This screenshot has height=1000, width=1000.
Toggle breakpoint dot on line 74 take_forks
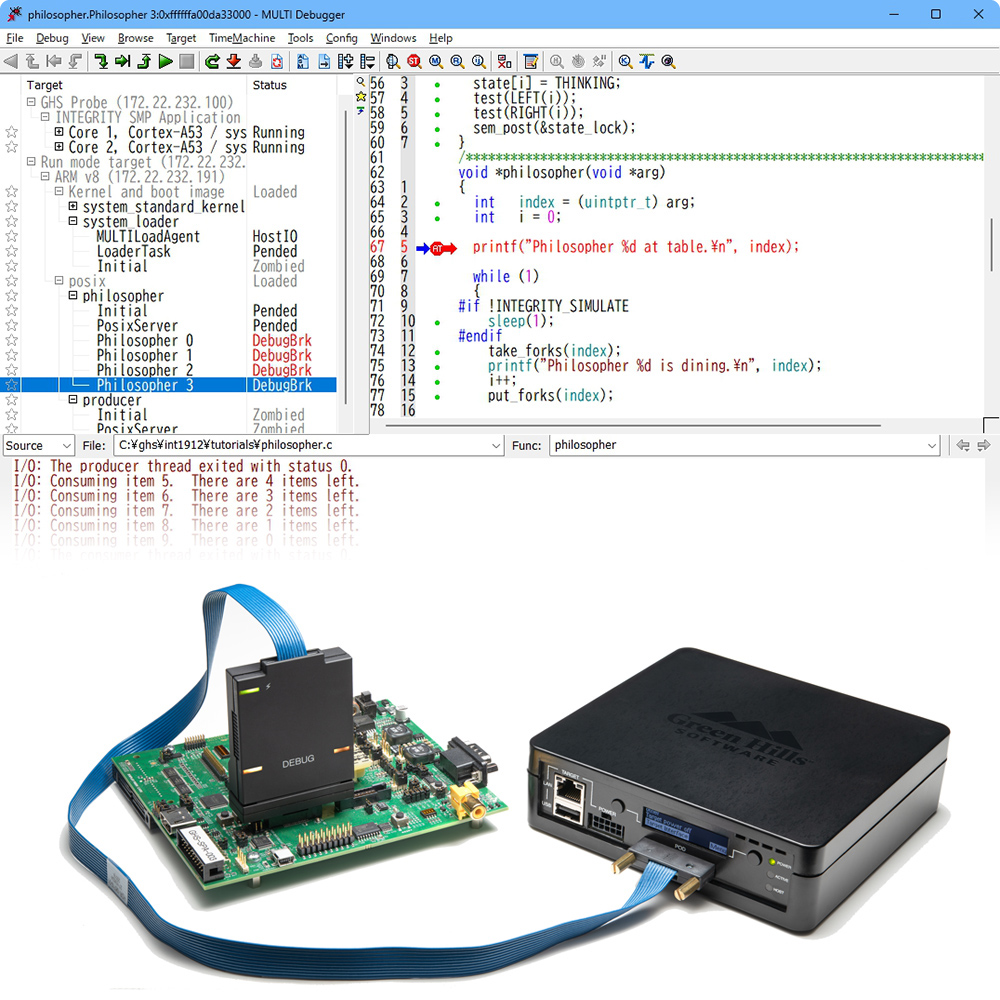[437, 352]
